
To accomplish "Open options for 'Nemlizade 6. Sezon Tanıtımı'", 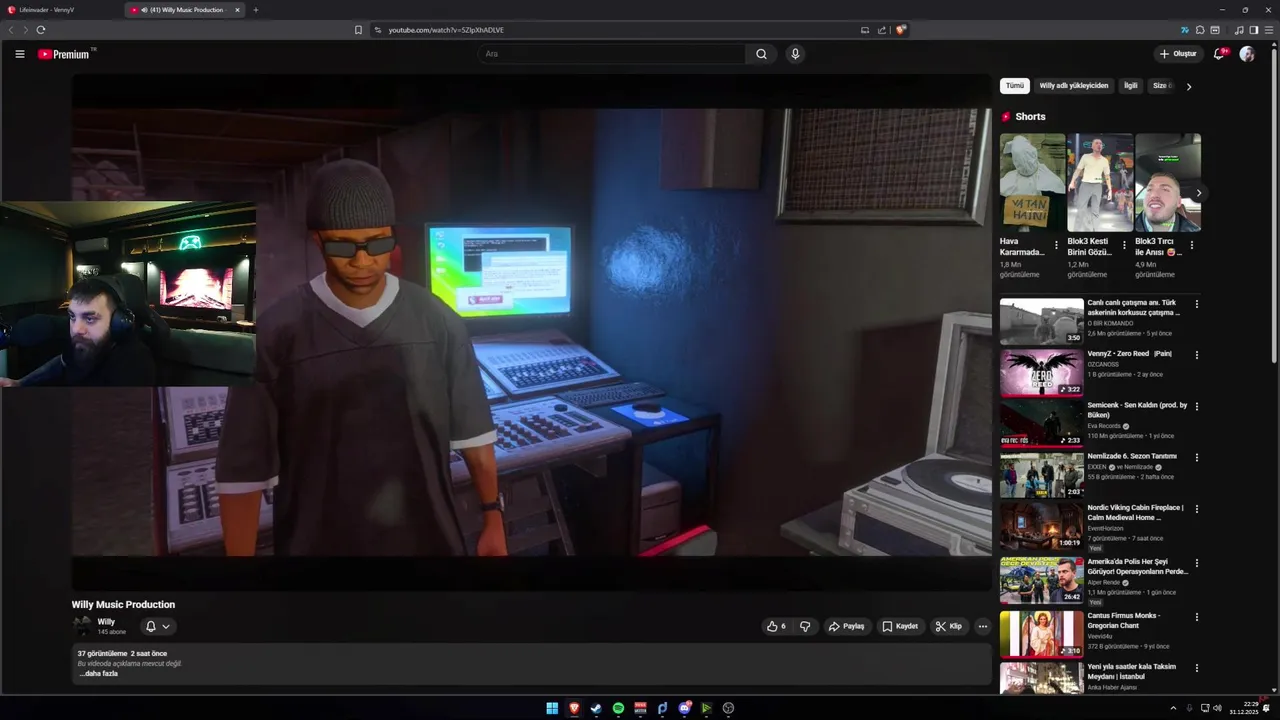I will [x=1196, y=457].
